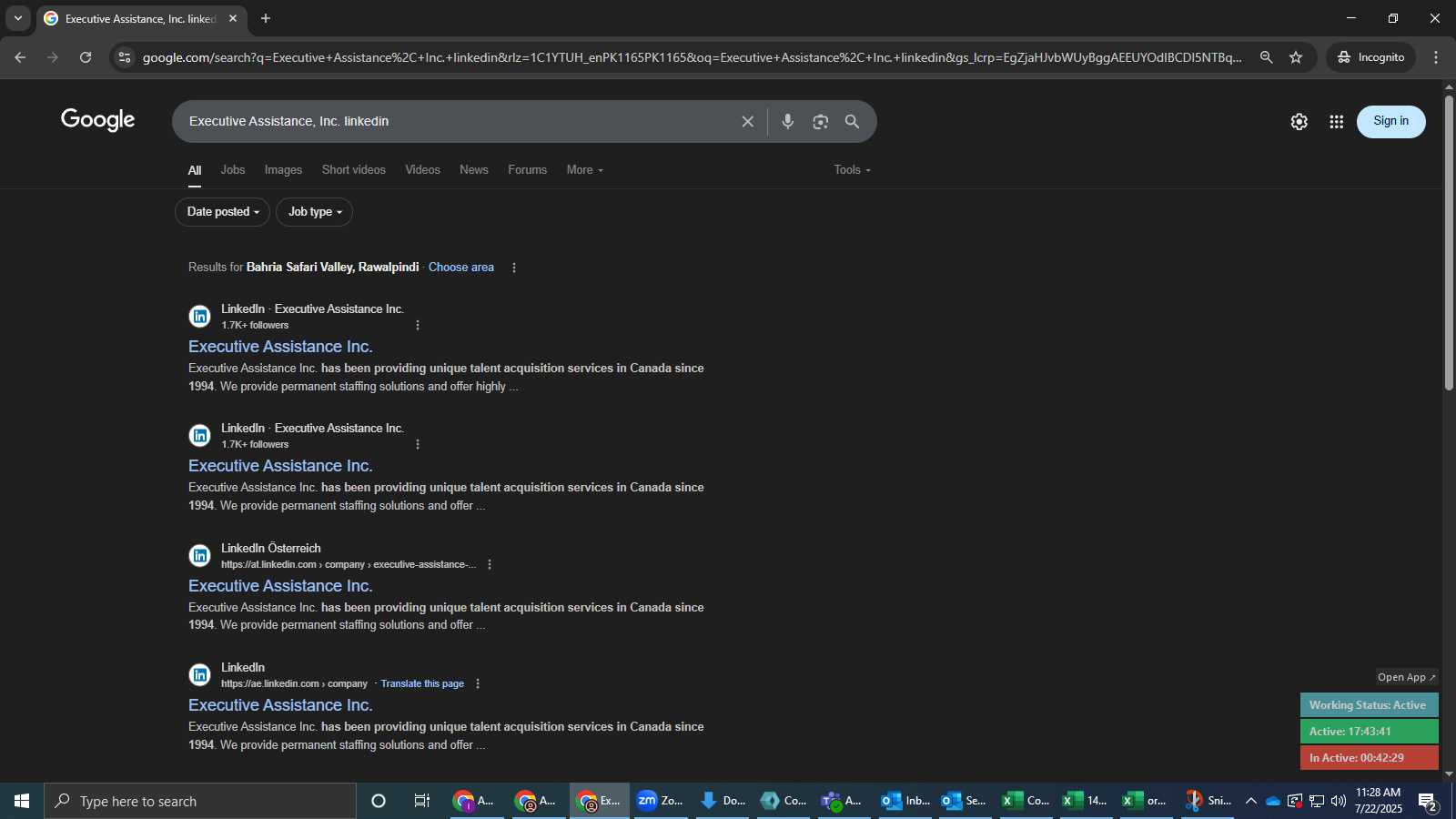Open first Executive Assistance Inc. result

[x=280, y=347]
